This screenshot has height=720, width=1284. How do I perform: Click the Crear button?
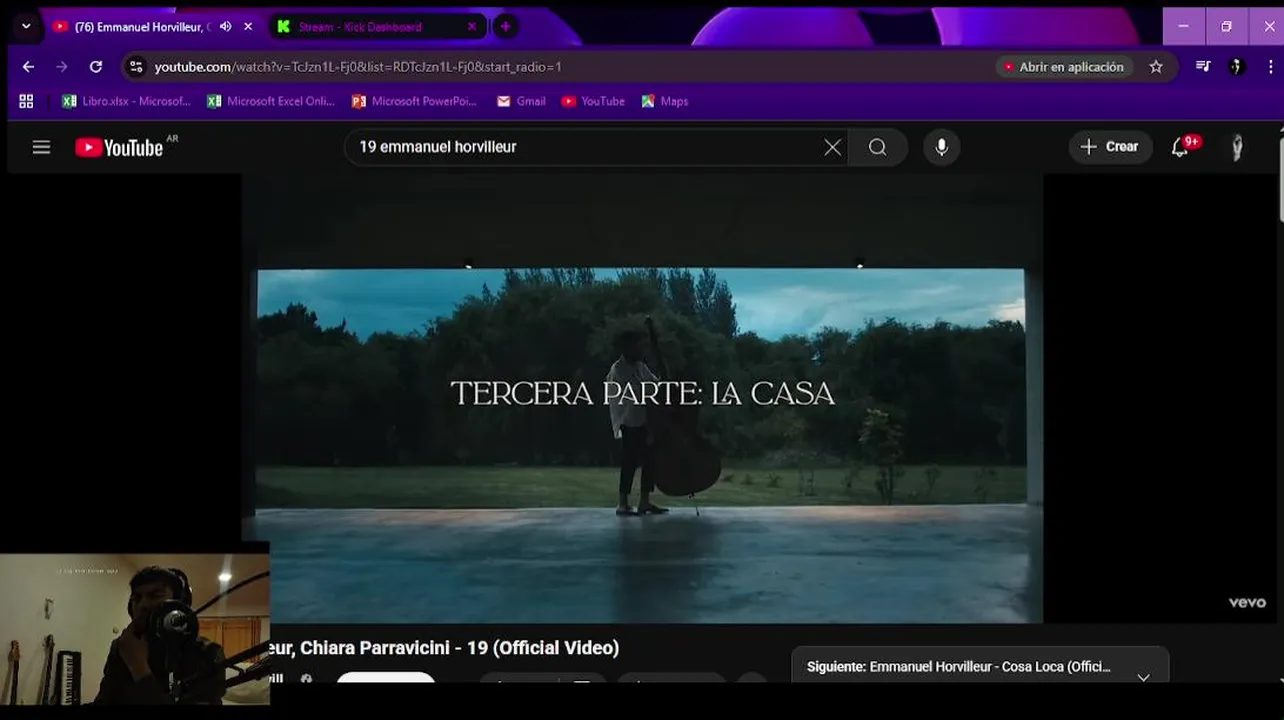1110,147
